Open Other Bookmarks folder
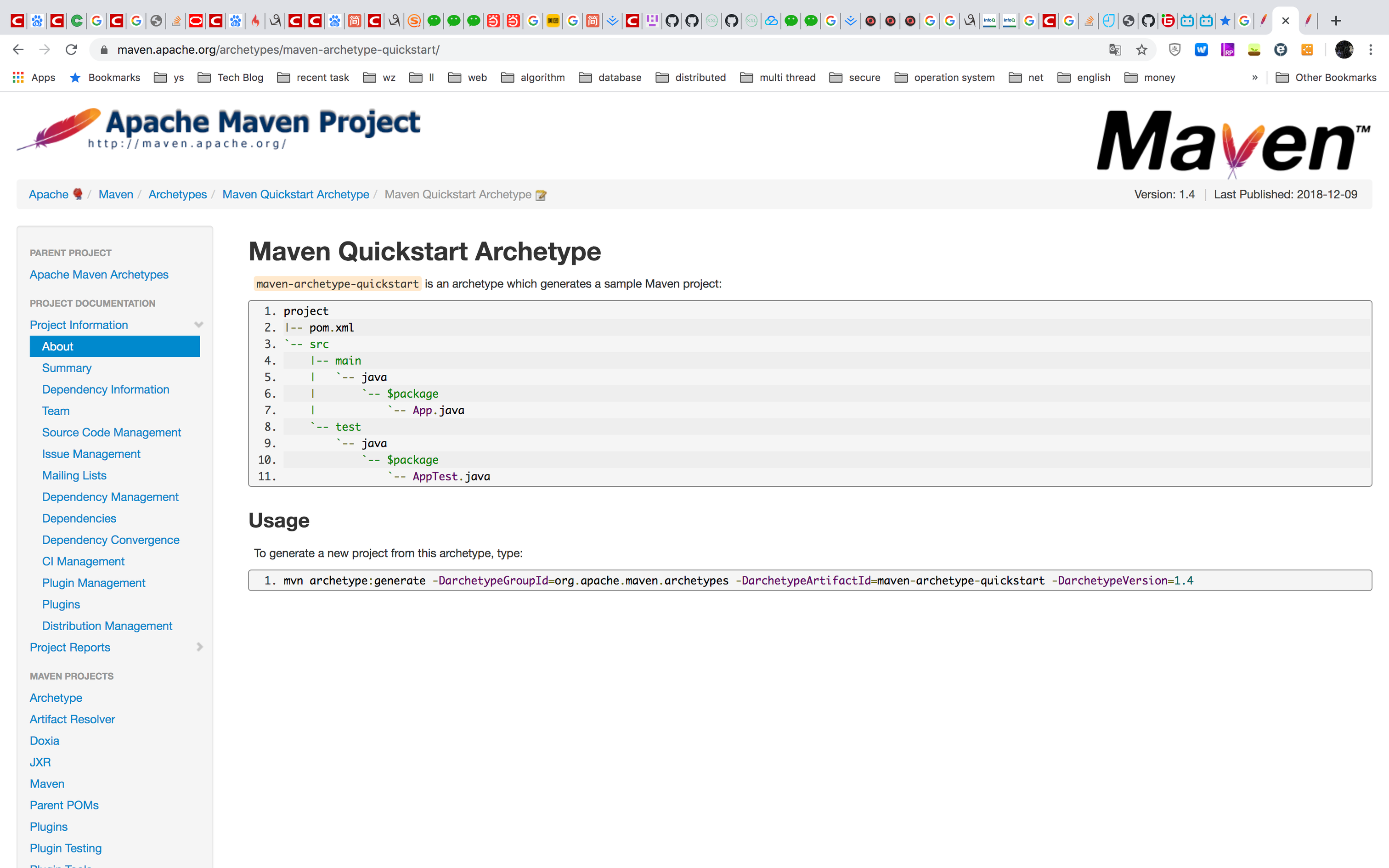1389x868 pixels. click(1326, 78)
